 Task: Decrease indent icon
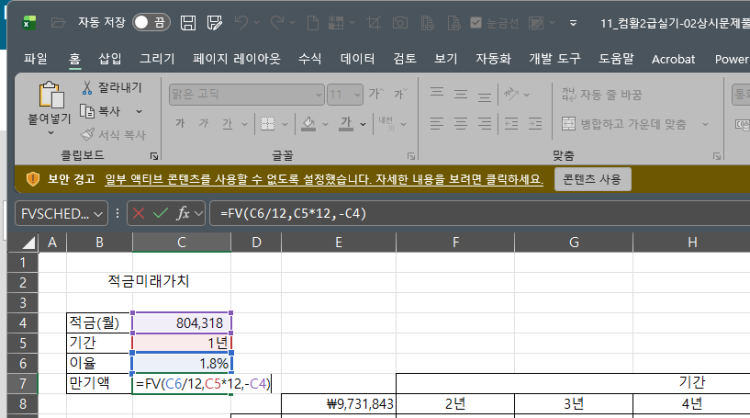pyautogui.click(x=511, y=124)
